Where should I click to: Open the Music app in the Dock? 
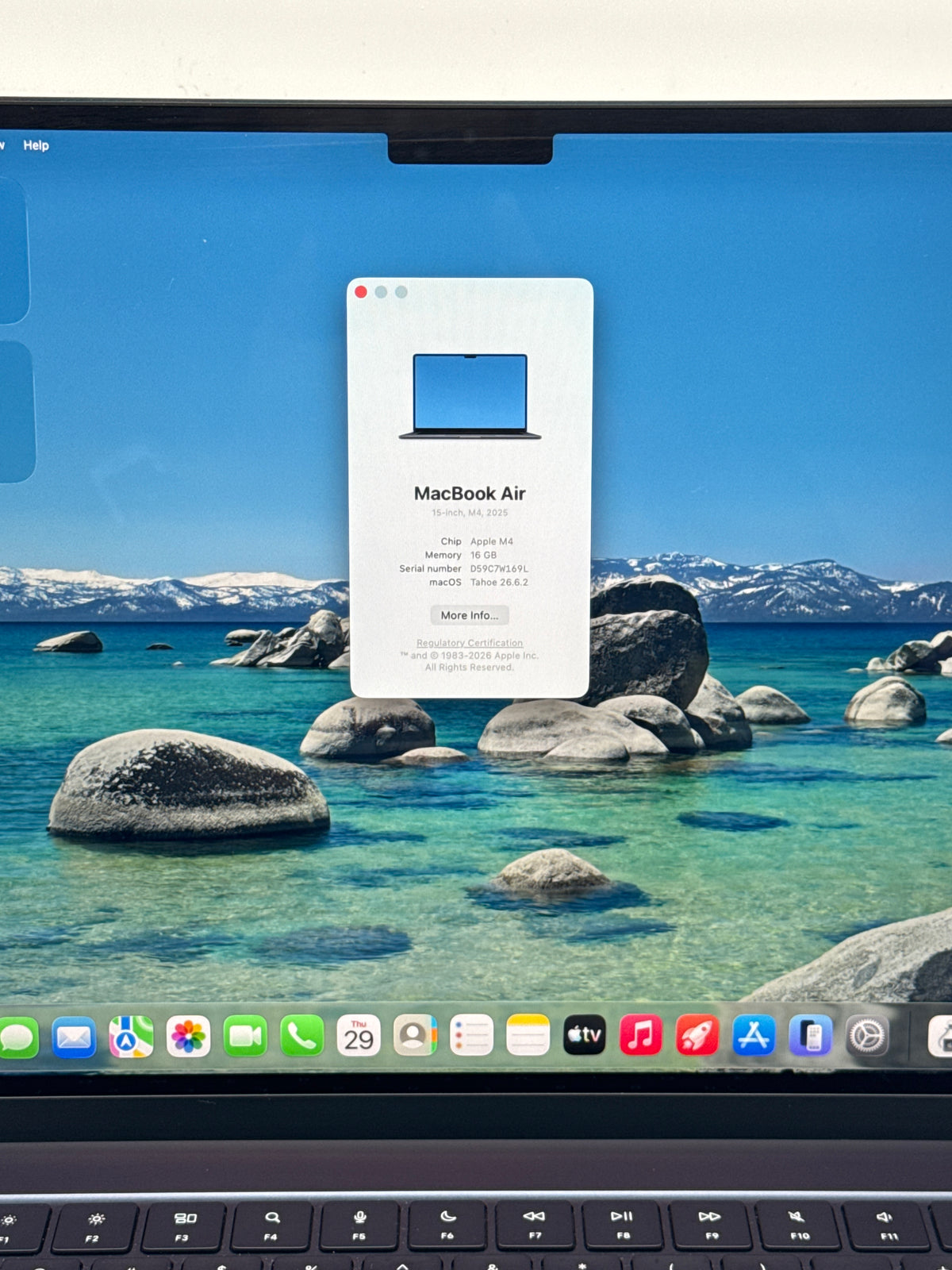click(x=640, y=1035)
